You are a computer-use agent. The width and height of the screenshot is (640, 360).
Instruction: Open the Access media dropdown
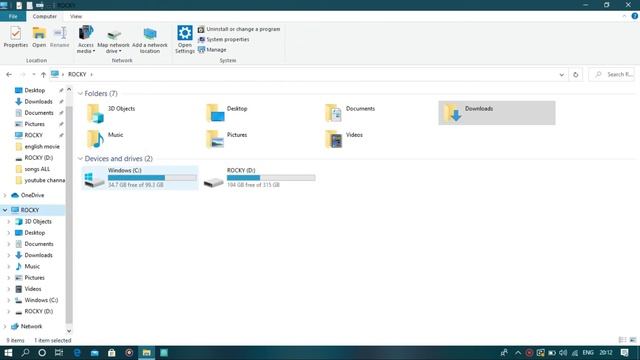[x=86, y=40]
